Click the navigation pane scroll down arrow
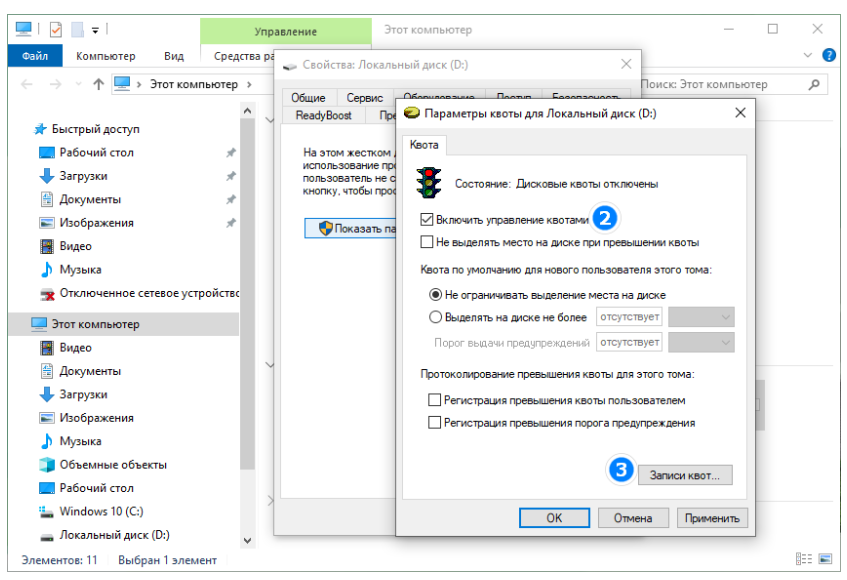Viewport: 847px width, 580px height. [x=247, y=541]
